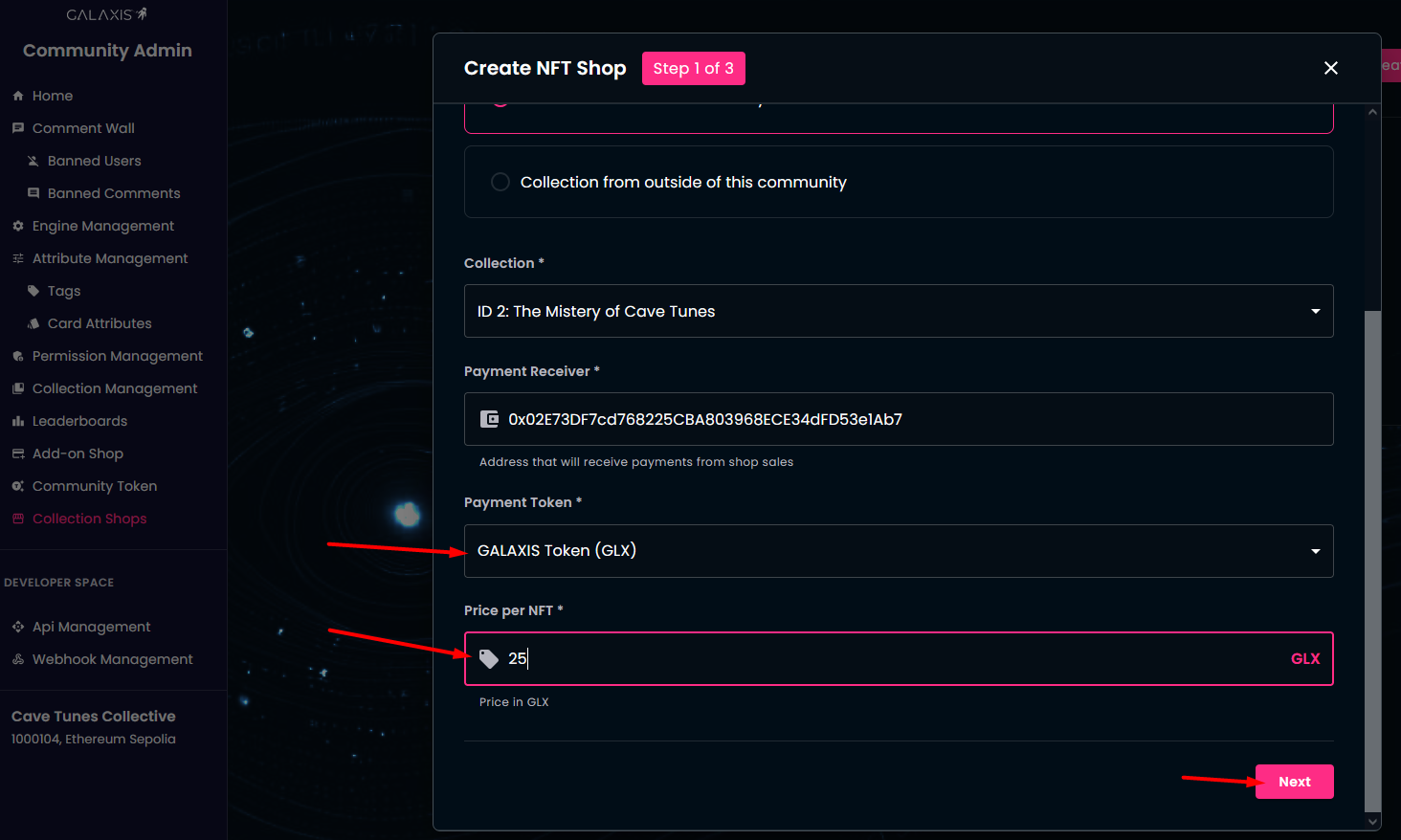This screenshot has height=840, width=1401.
Task: Click the Community Token icon
Action: [x=18, y=486]
